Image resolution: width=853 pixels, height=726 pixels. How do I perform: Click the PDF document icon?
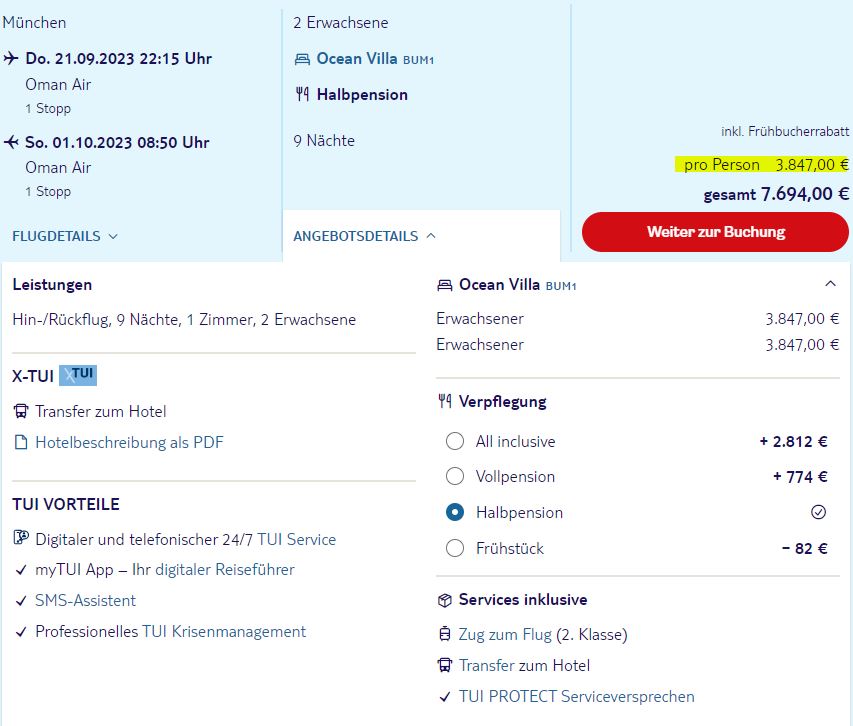[x=21, y=443]
